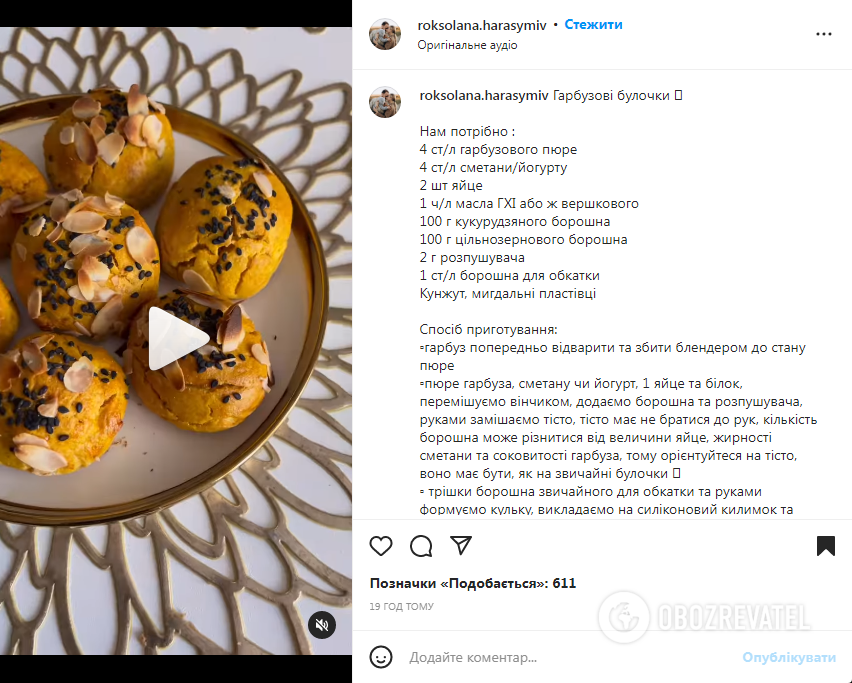This screenshot has height=683, width=852.
Task: Share the post with the paper plane icon
Action: click(461, 545)
